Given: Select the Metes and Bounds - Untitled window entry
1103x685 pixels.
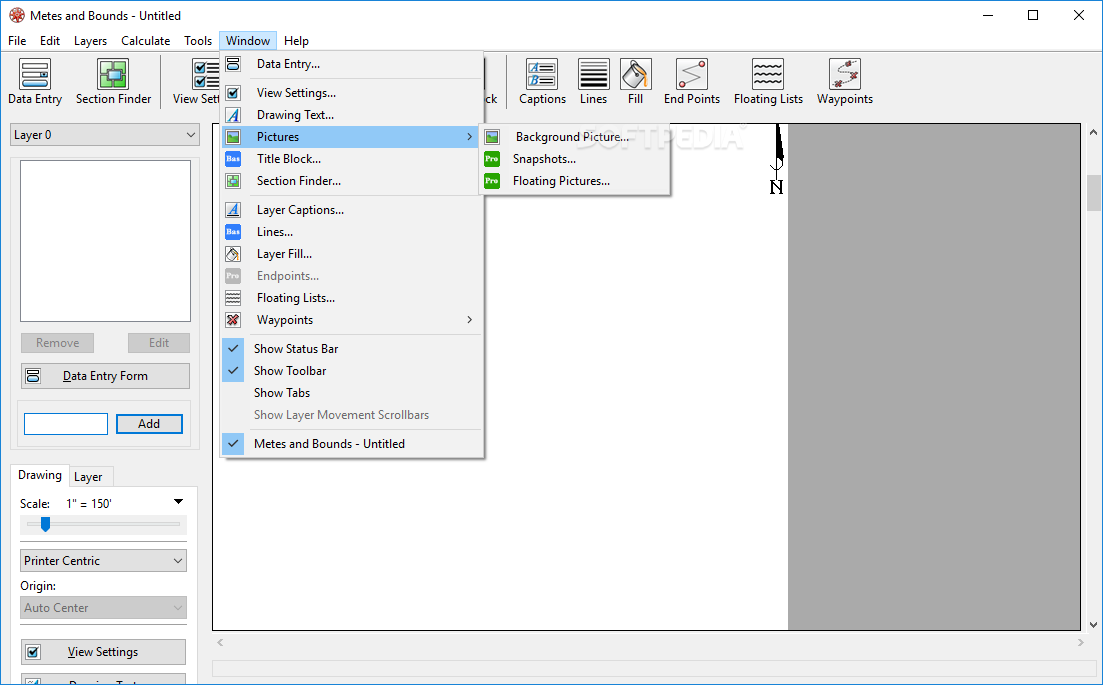Looking at the screenshot, I should [x=352, y=444].
